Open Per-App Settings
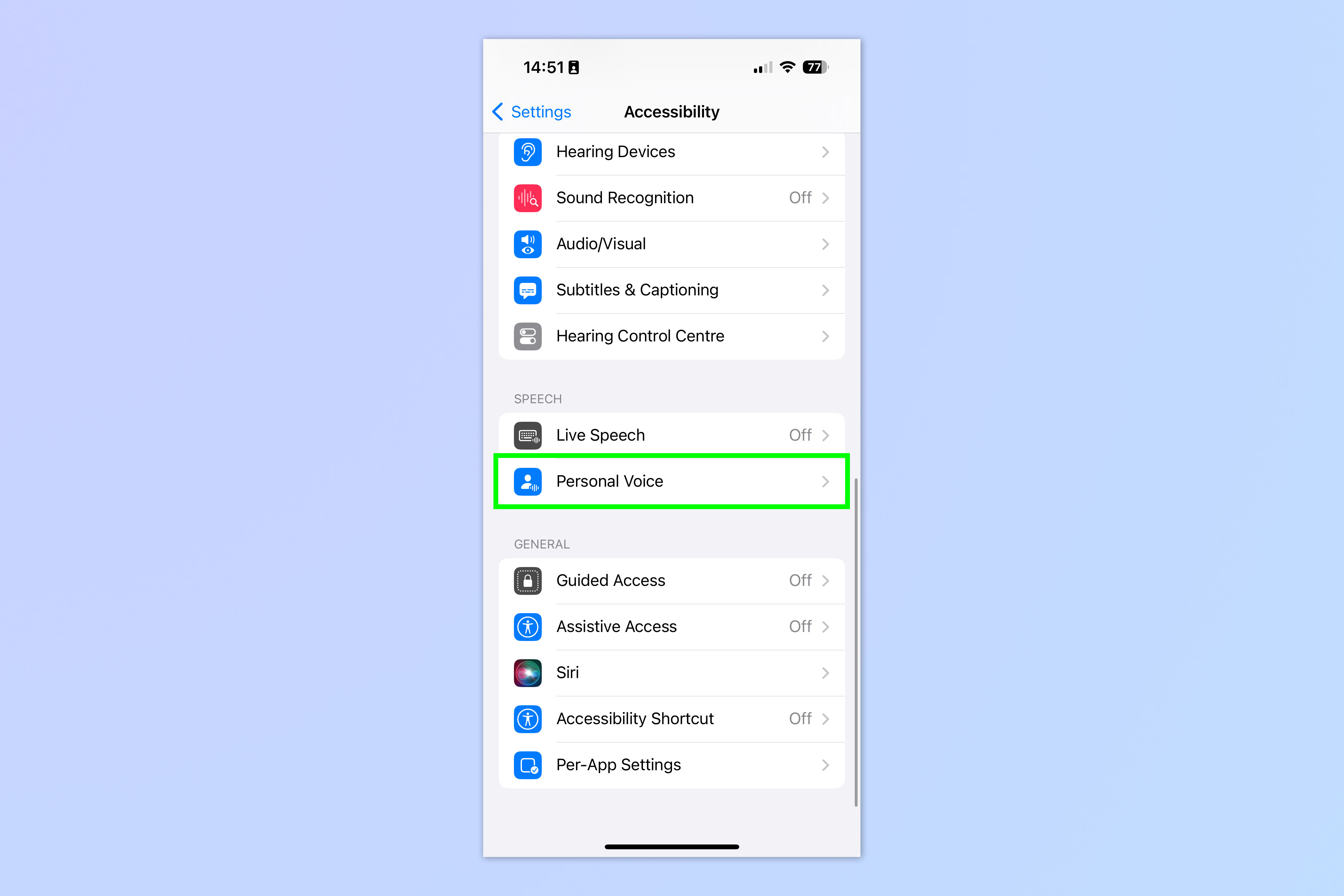Image resolution: width=1344 pixels, height=896 pixels. pos(672,765)
